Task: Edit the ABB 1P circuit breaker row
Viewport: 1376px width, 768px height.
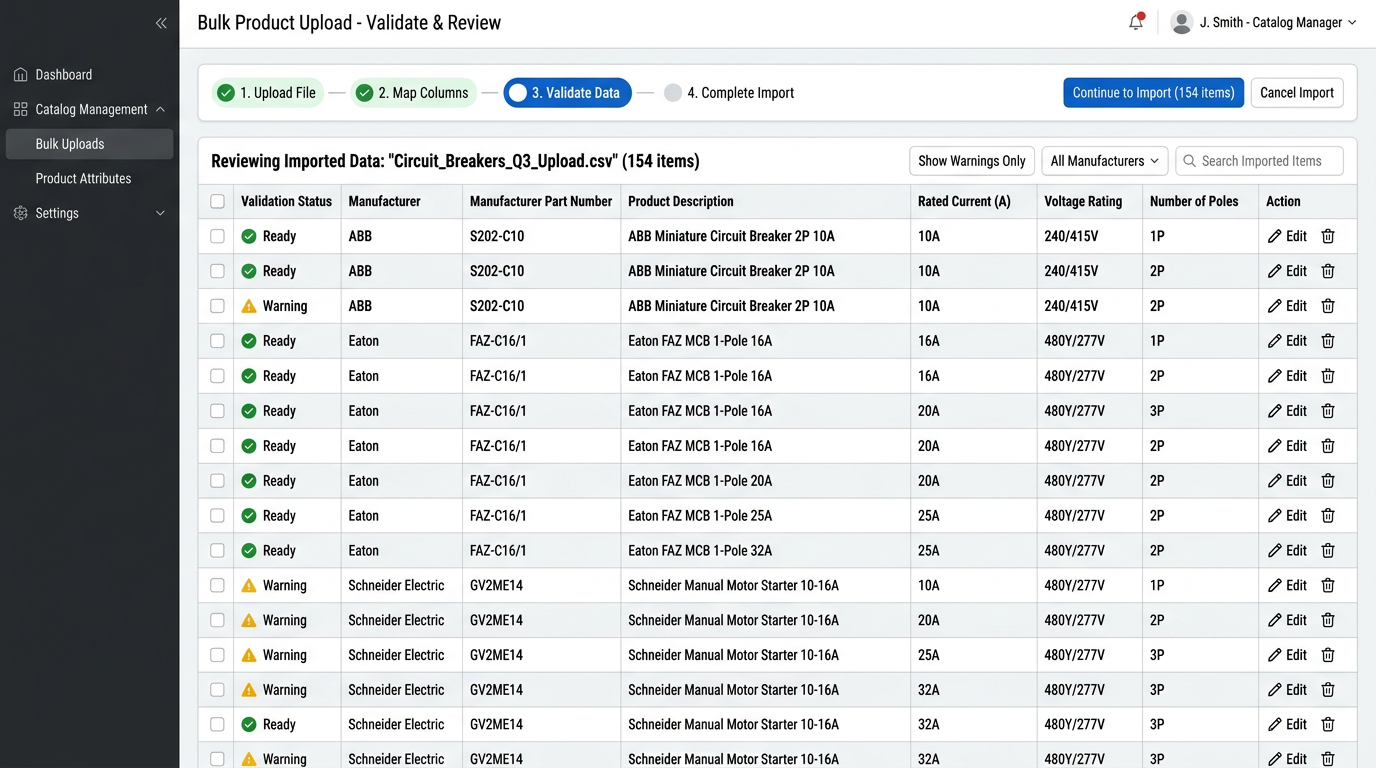Action: pyautogui.click(x=1287, y=237)
